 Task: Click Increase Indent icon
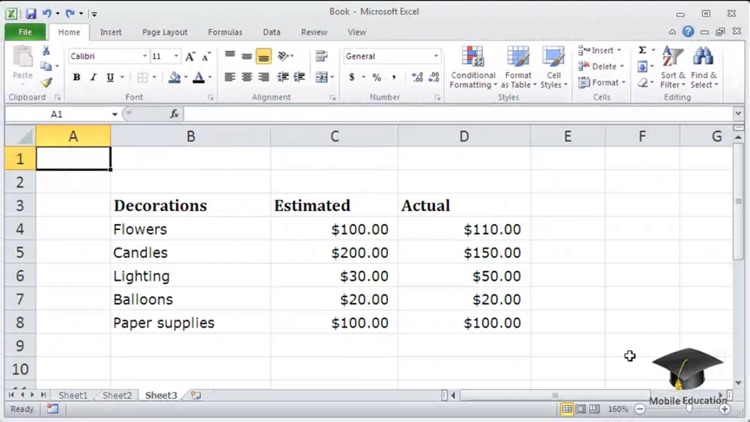click(299, 77)
